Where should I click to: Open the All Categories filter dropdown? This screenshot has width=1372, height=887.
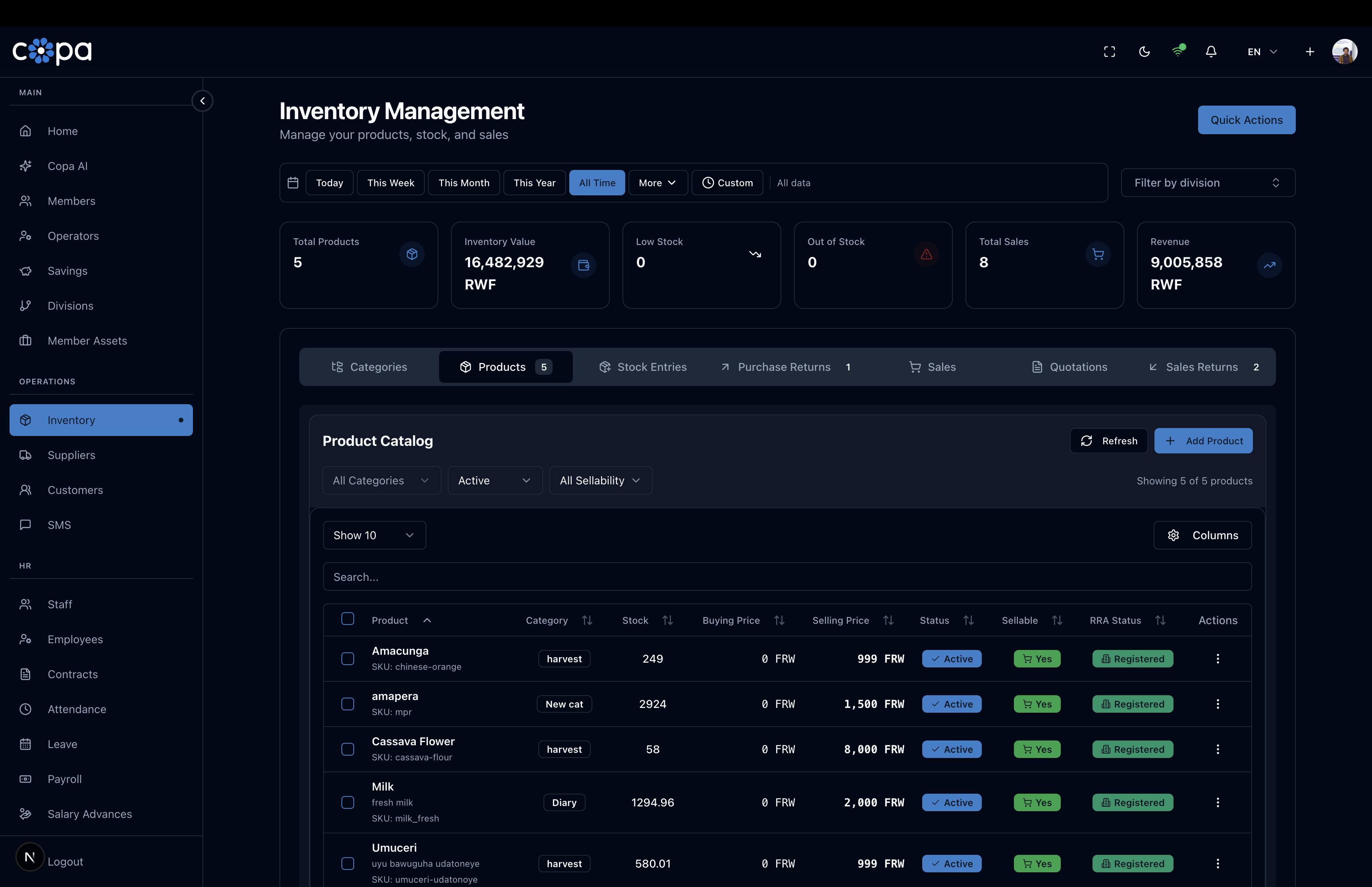coord(382,480)
